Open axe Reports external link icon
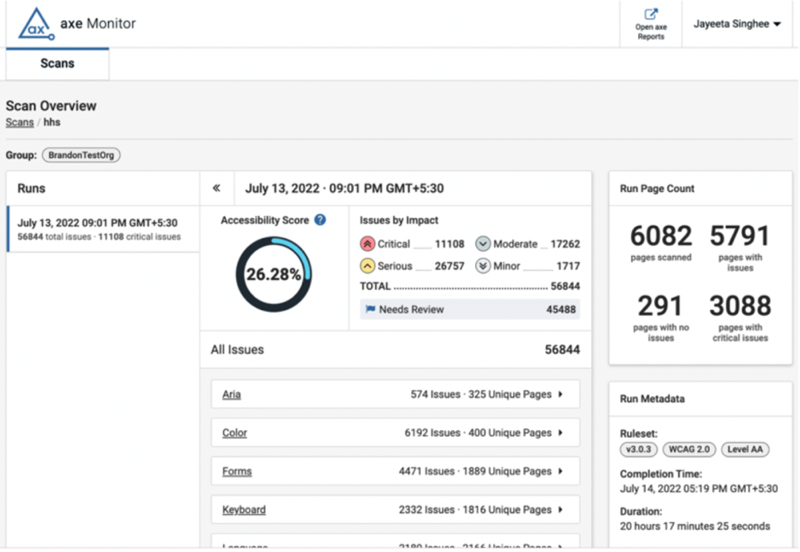 click(651, 15)
